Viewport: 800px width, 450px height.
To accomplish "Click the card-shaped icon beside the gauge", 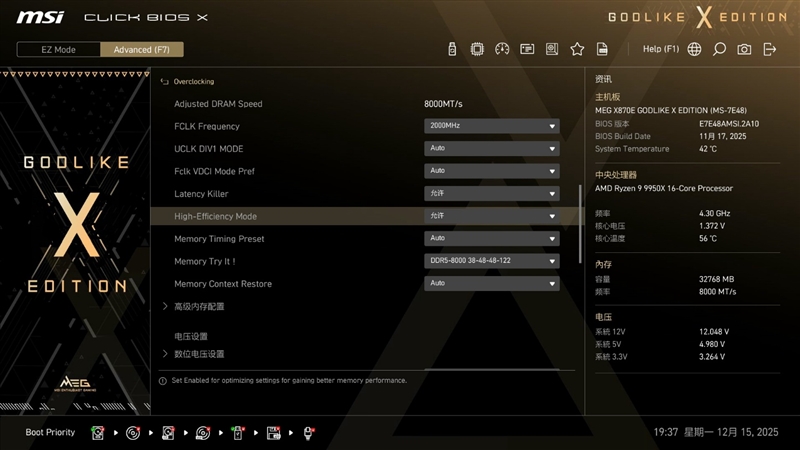I will [527, 49].
